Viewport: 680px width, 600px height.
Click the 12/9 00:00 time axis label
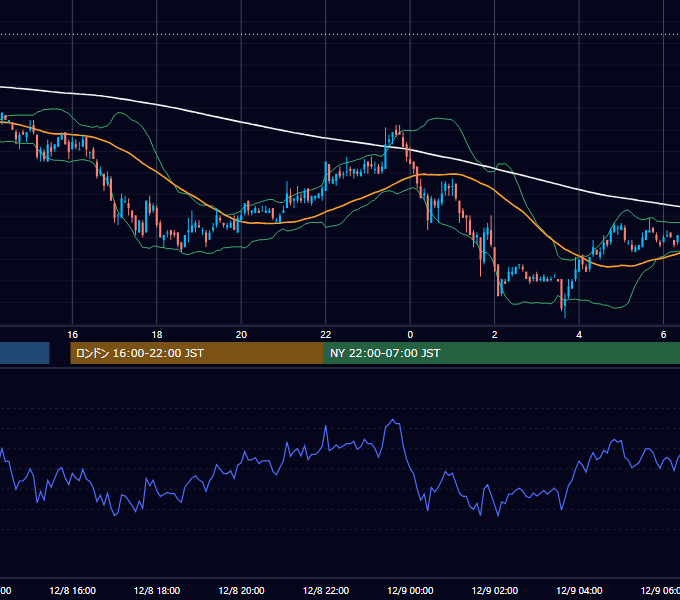[410, 590]
